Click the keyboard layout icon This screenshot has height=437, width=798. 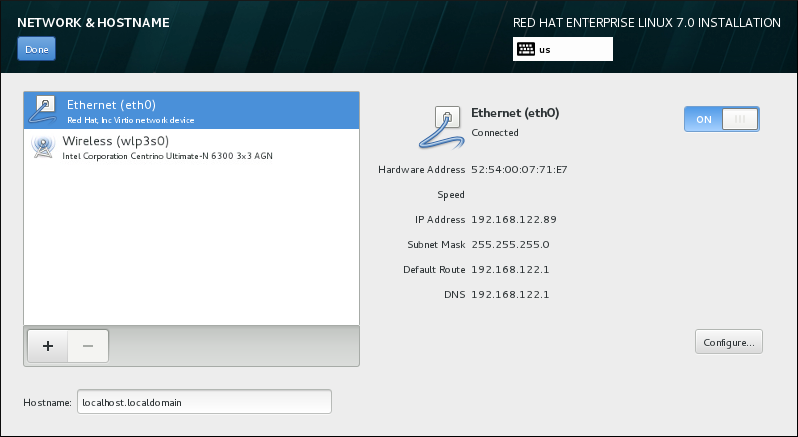[x=525, y=49]
